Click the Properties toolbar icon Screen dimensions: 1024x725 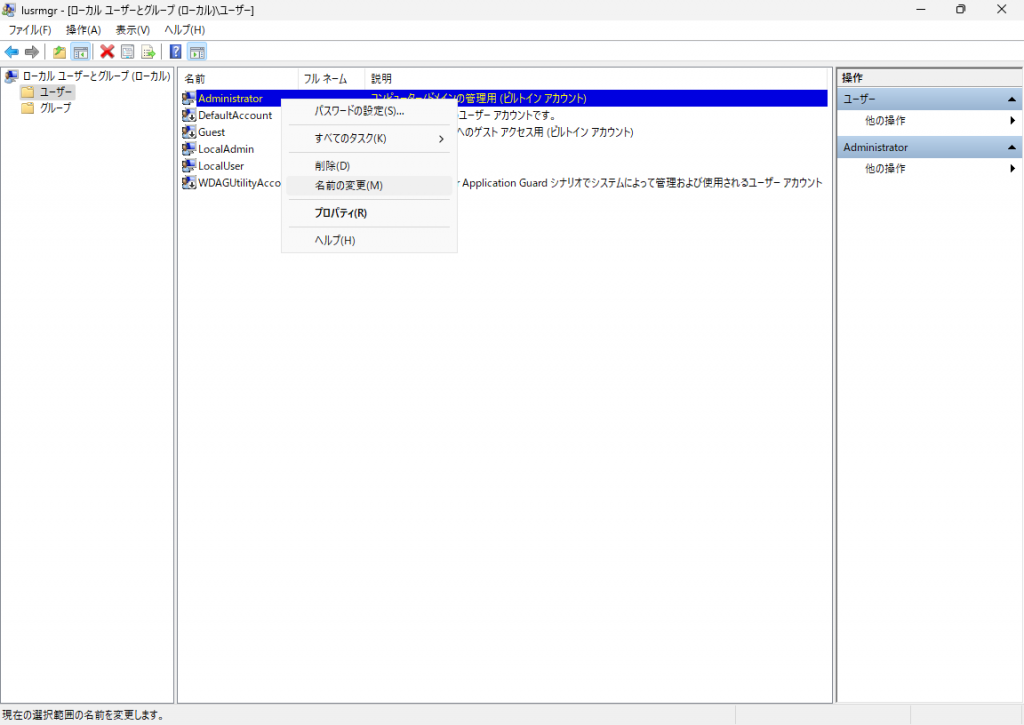point(128,52)
